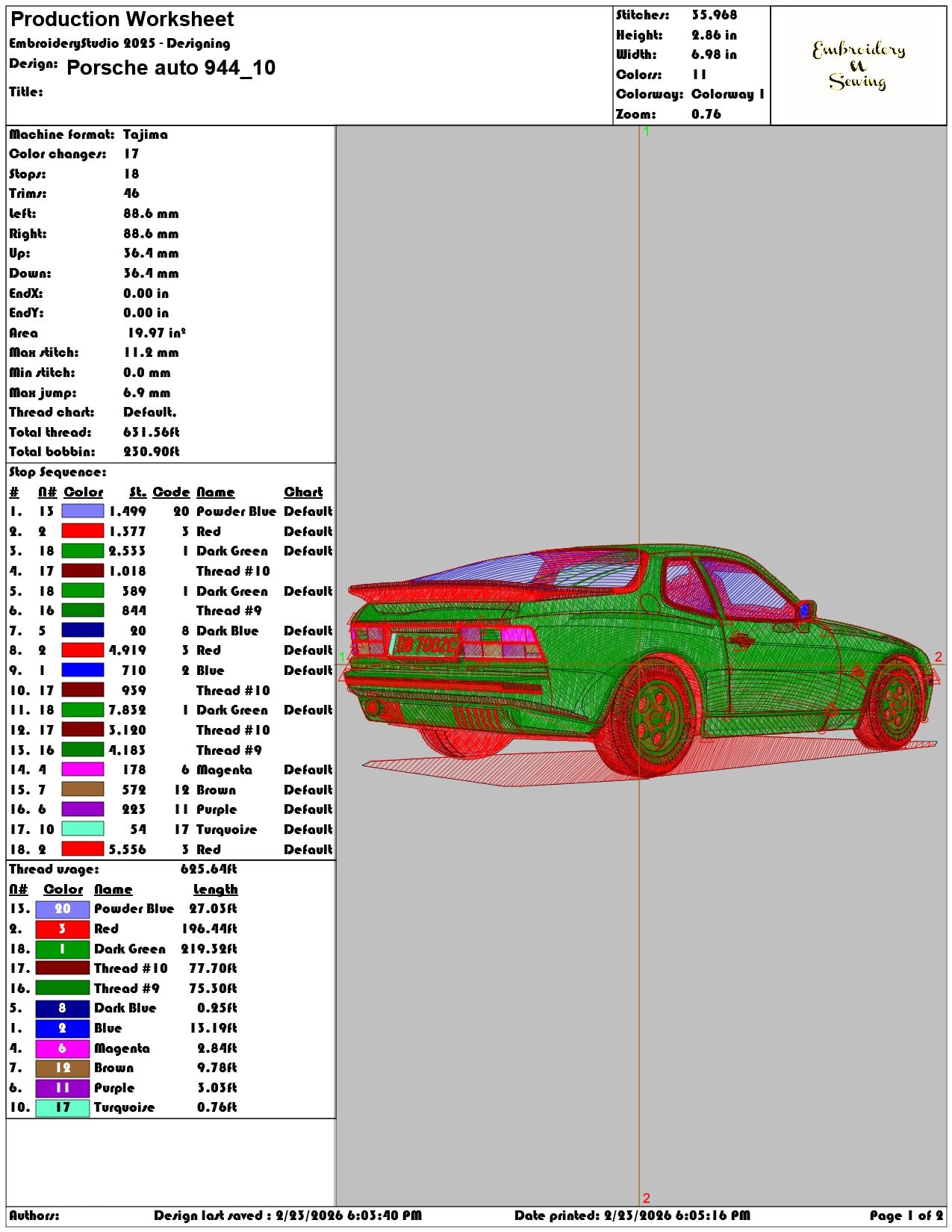
Task: Click the Chart column header in Stop Sequence
Action: click(303, 492)
